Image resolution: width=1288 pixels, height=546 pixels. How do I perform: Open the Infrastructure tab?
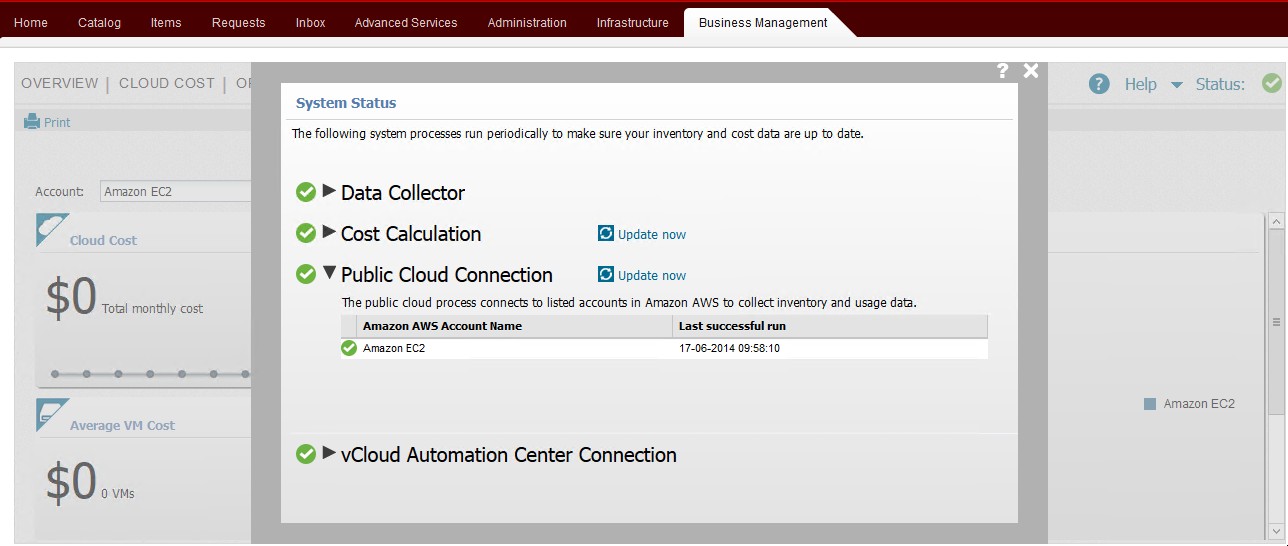(x=632, y=22)
